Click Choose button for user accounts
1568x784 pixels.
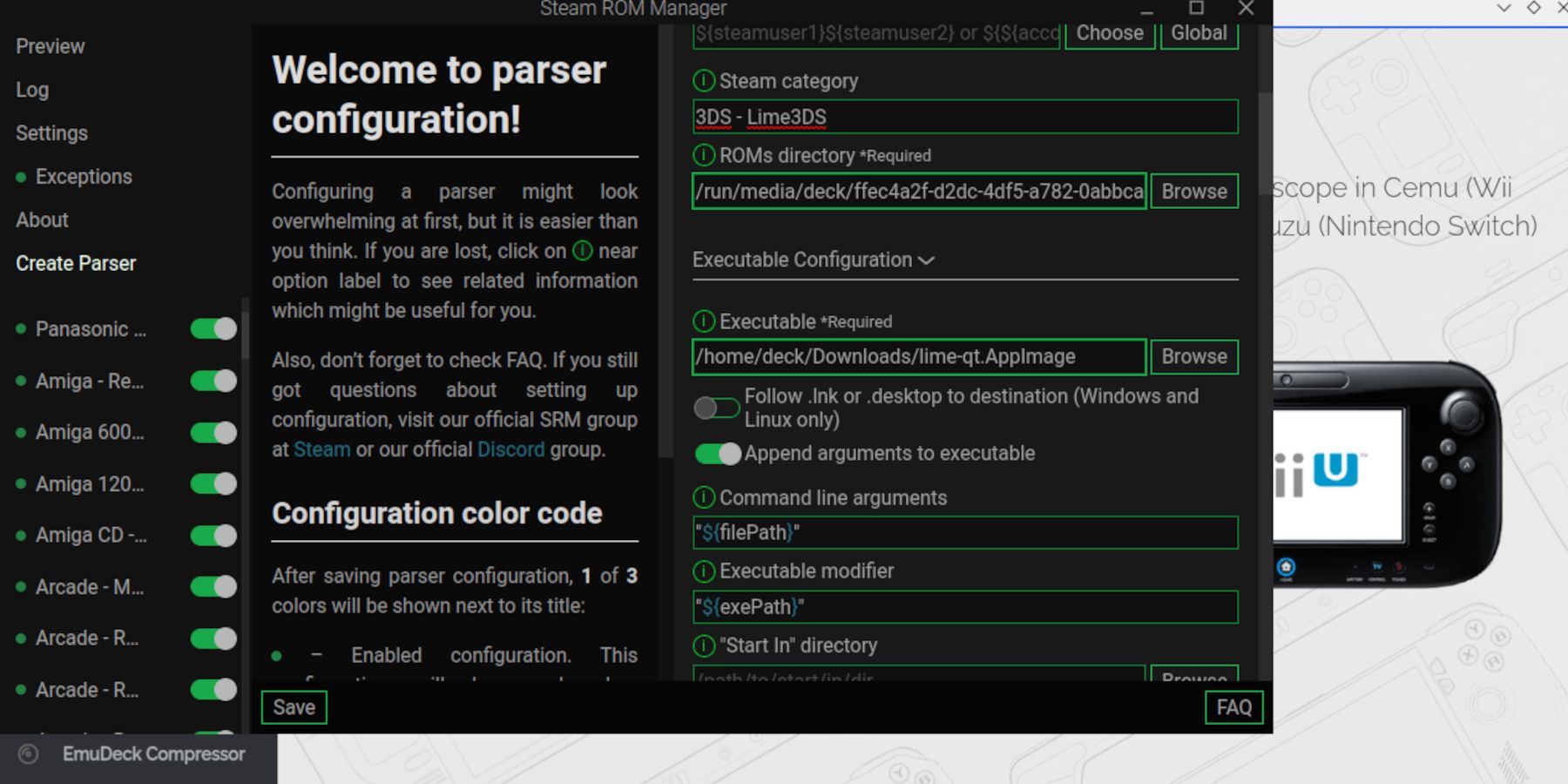(1110, 33)
